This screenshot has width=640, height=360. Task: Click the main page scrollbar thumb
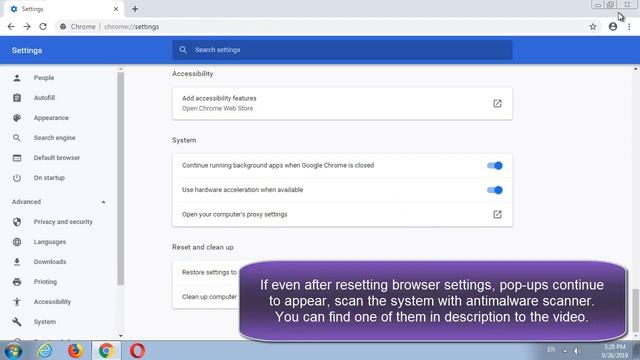click(636, 310)
